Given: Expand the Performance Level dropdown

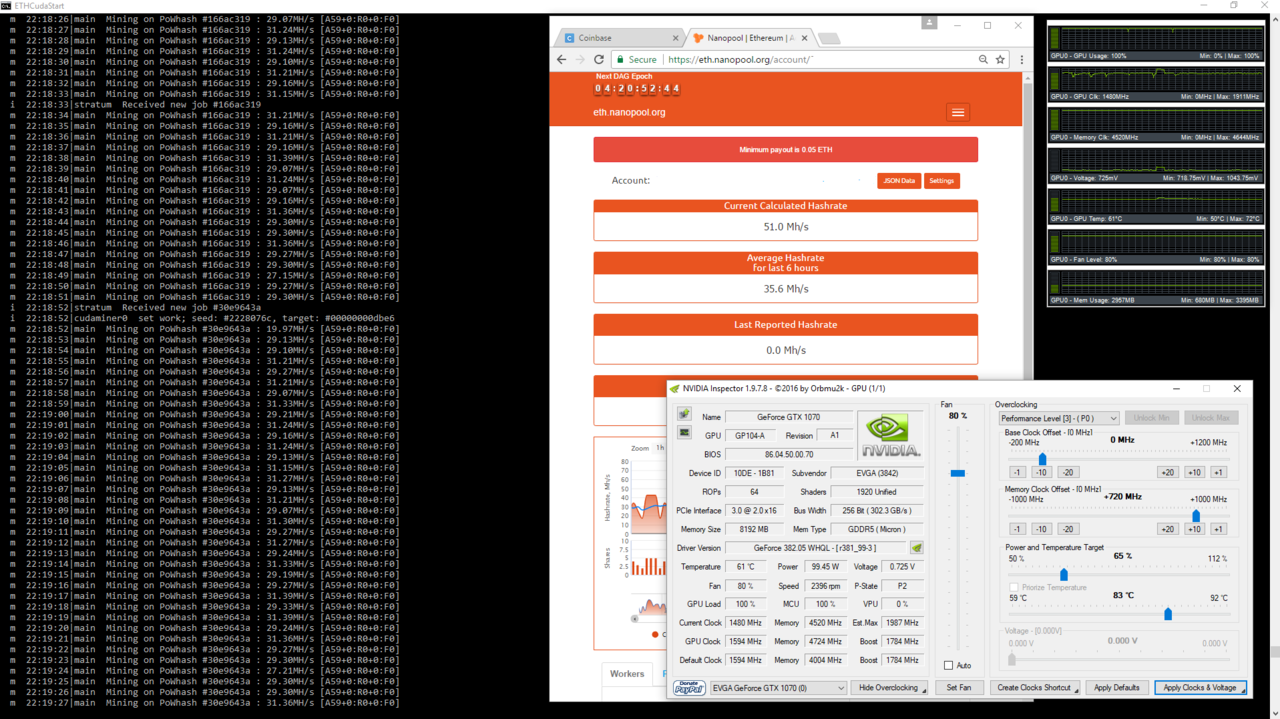Looking at the screenshot, I should [1059, 418].
